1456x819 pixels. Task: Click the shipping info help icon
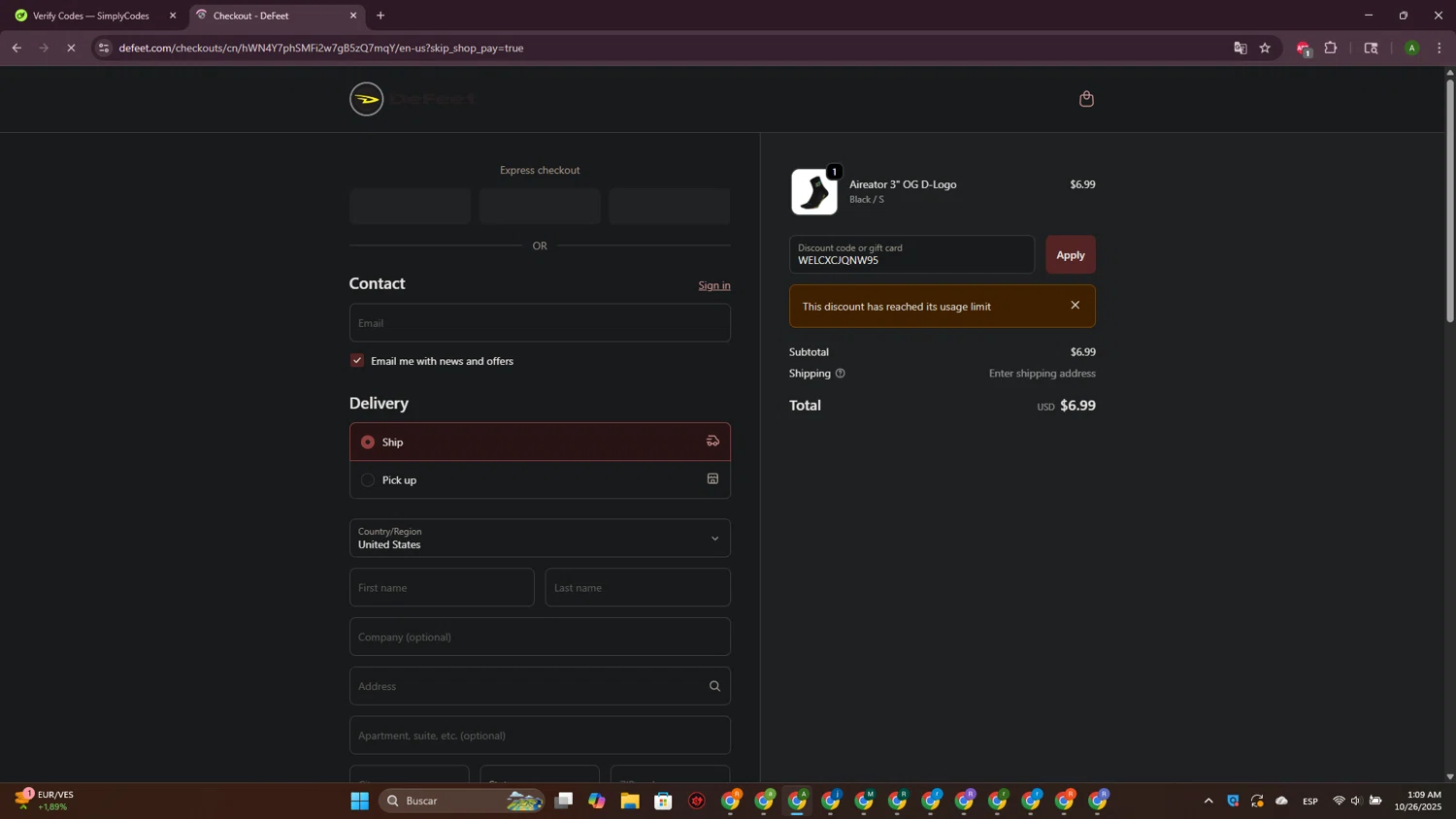(841, 374)
